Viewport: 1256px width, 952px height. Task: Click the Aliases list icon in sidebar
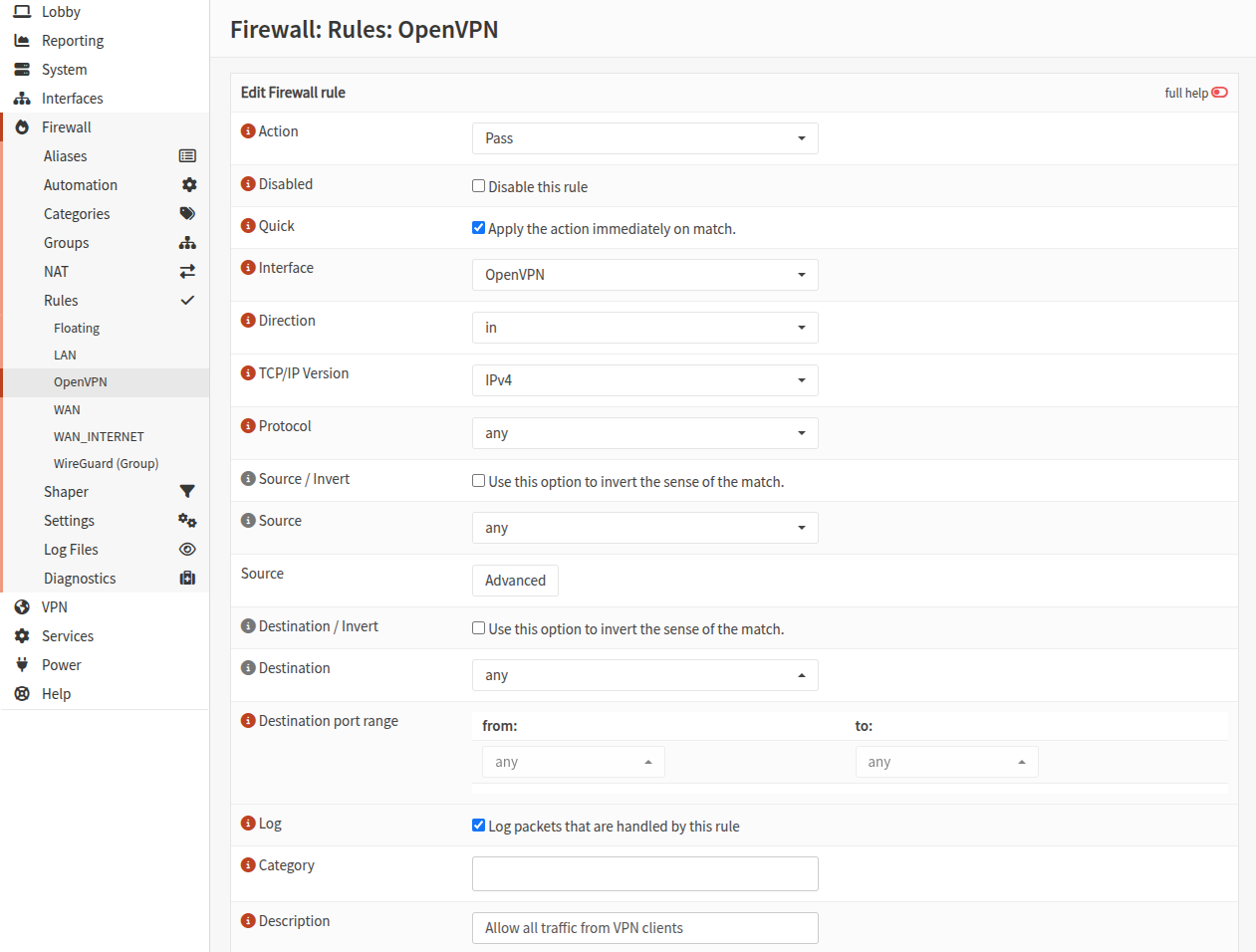[x=187, y=156]
